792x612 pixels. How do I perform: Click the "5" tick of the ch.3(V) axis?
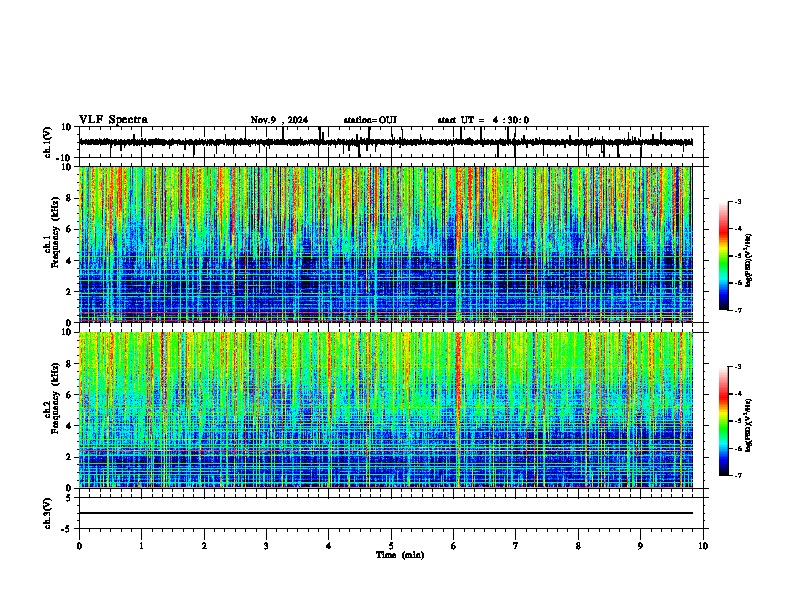(x=68, y=498)
